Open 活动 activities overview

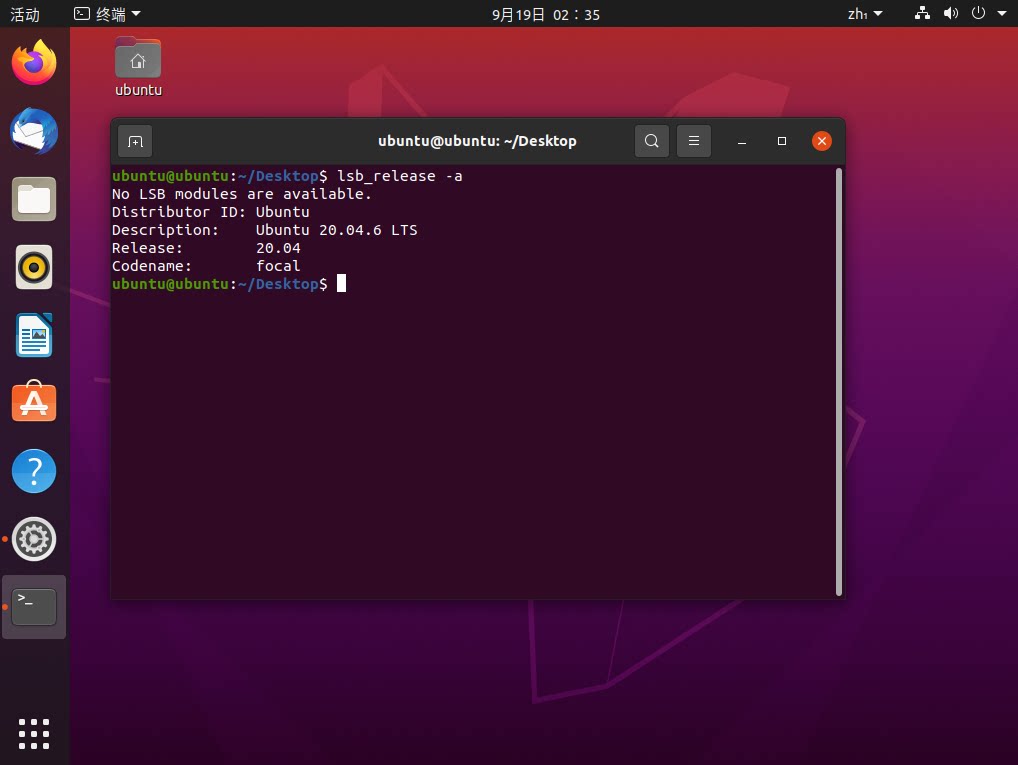point(25,14)
